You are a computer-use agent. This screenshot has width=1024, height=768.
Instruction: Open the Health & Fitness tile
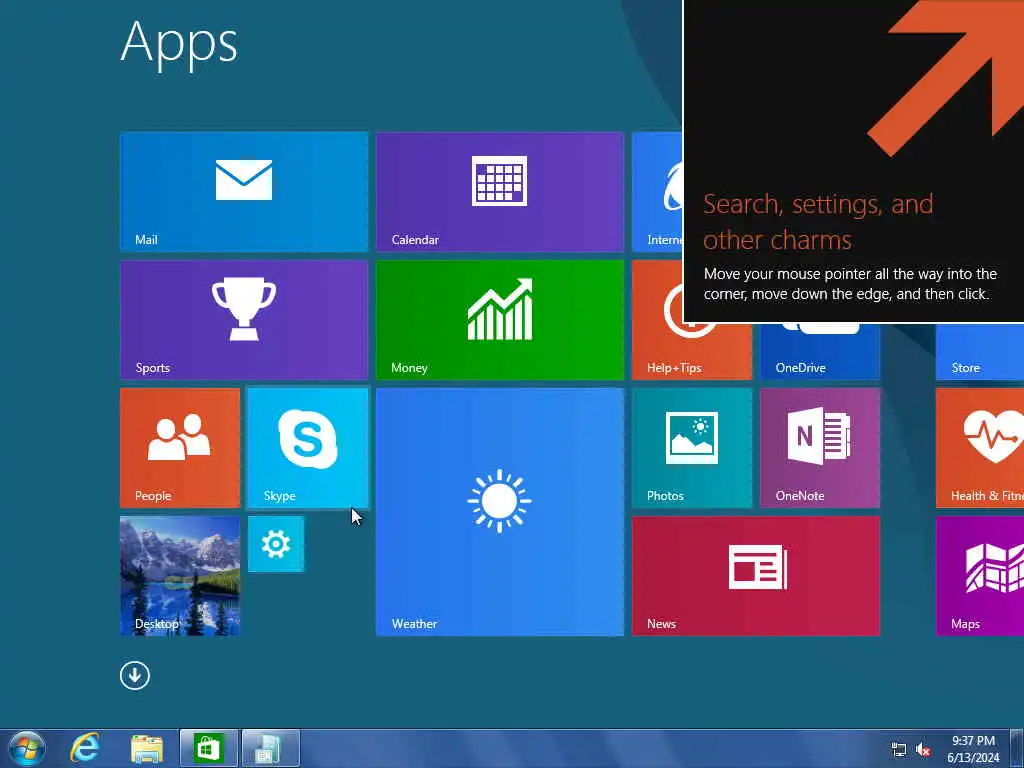[980, 447]
